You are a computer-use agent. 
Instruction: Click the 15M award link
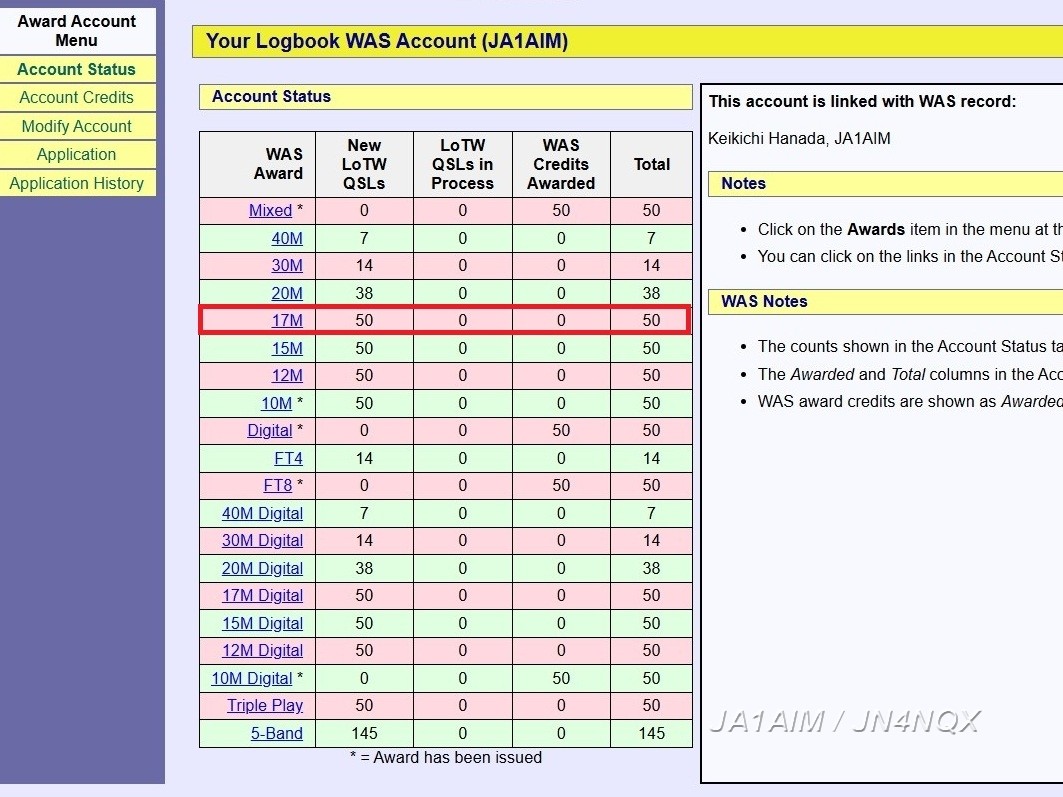[x=287, y=348]
